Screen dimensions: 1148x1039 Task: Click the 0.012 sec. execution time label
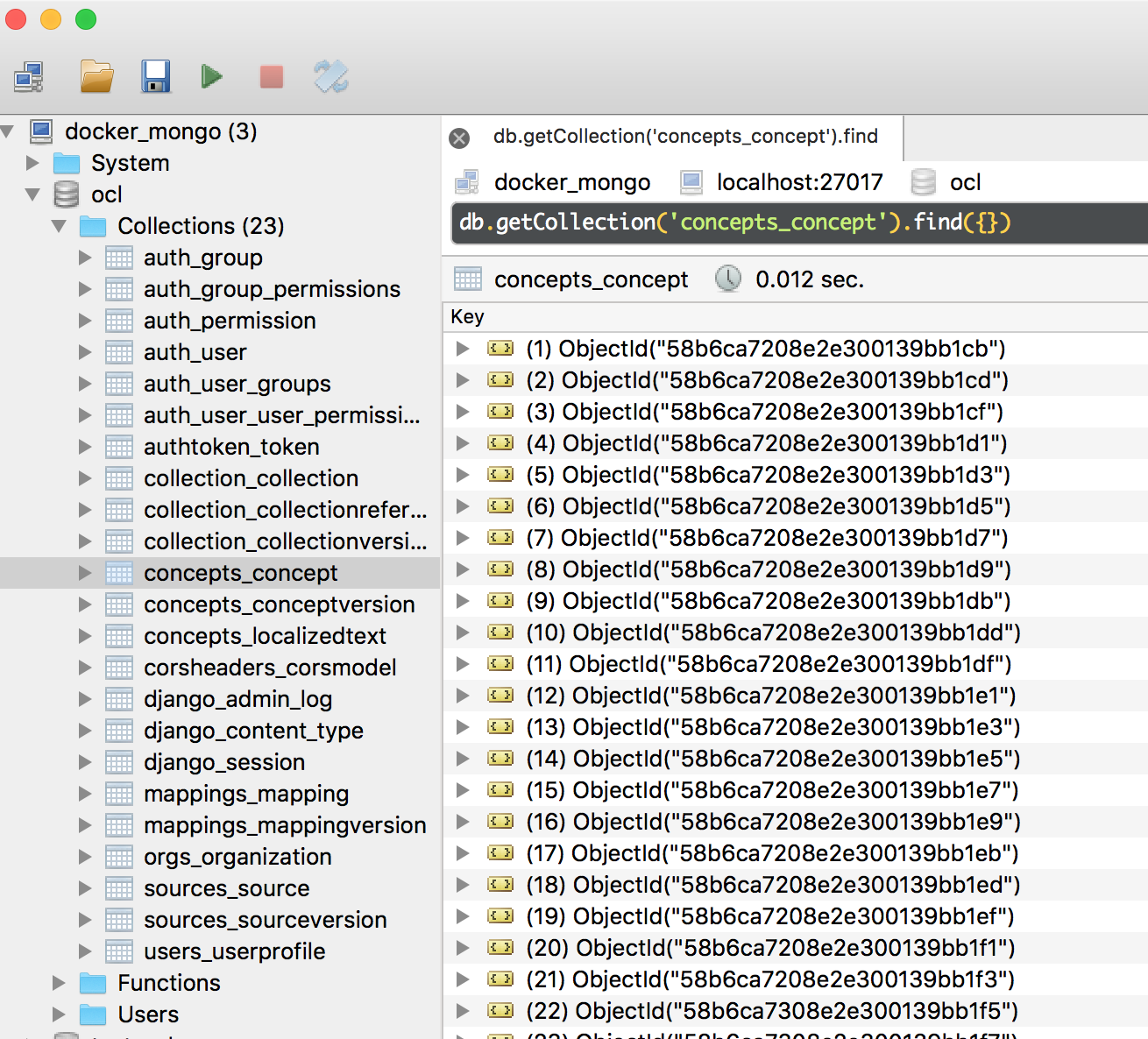[810, 279]
